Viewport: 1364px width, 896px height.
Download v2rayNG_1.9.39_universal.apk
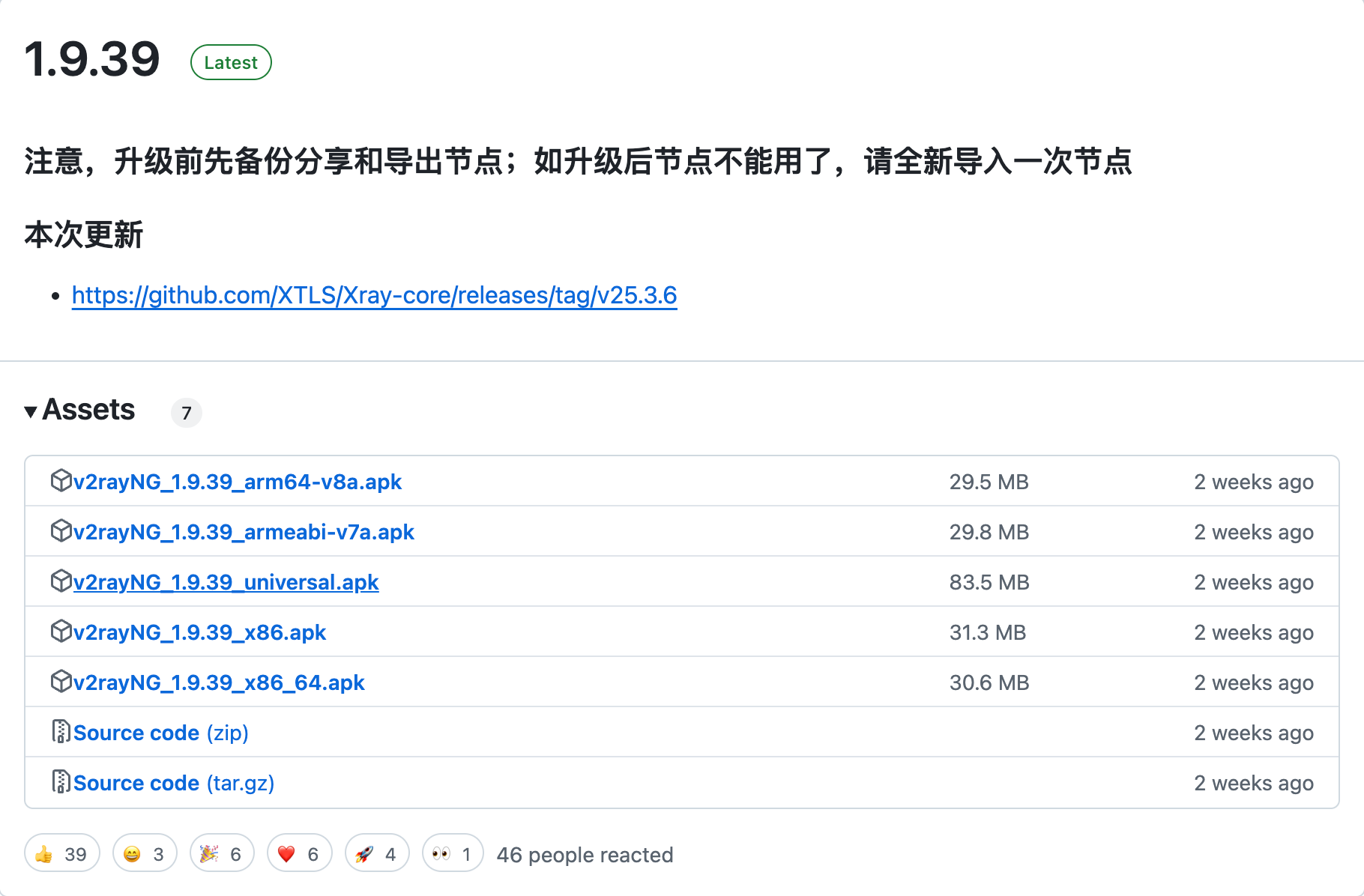(226, 582)
